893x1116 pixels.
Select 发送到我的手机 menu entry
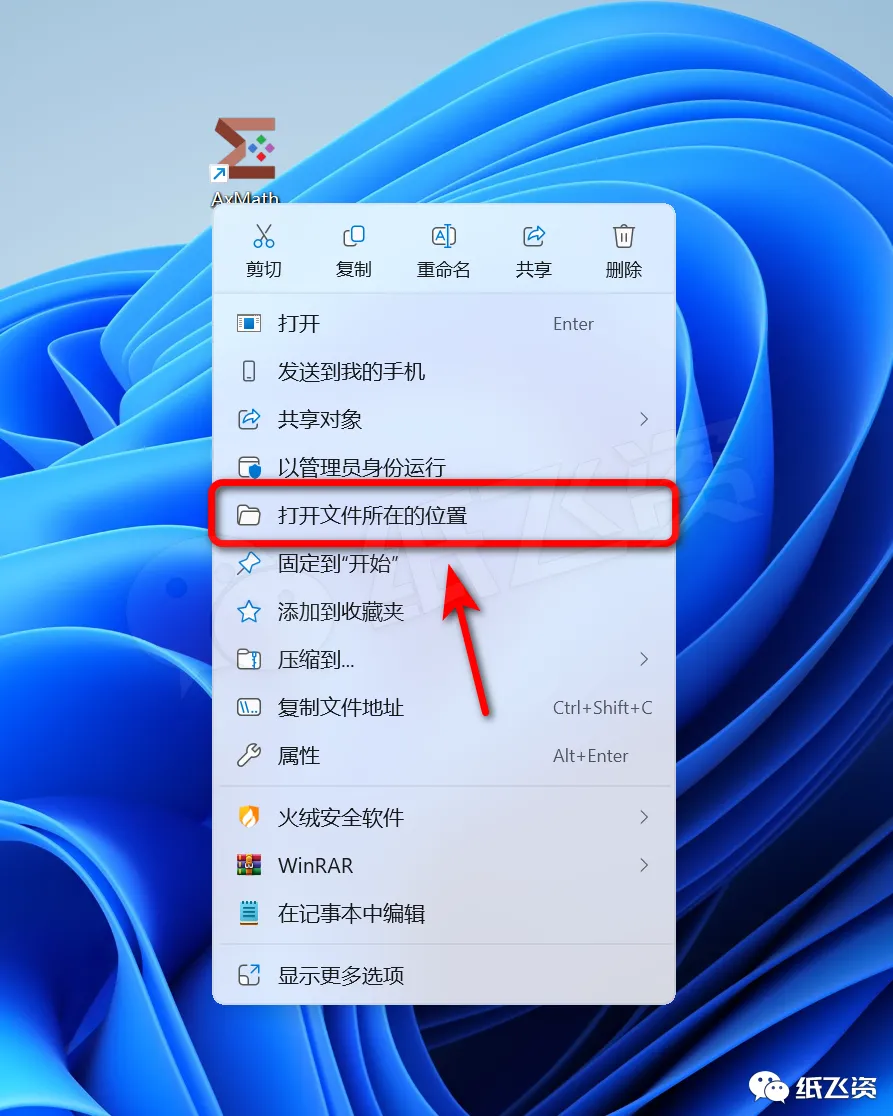pyautogui.click(x=443, y=372)
